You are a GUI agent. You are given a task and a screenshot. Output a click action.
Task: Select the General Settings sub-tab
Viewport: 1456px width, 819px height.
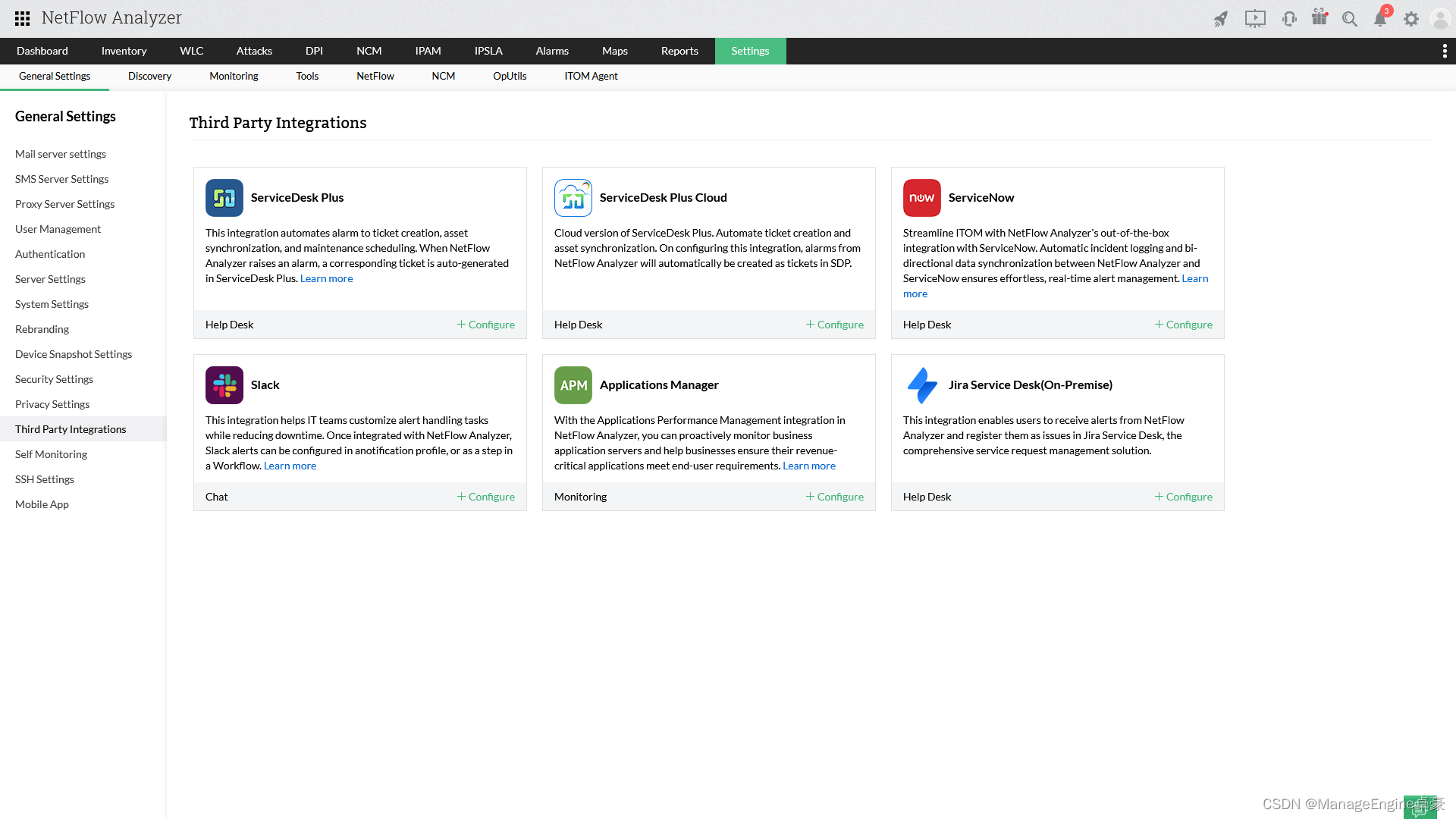55,77
